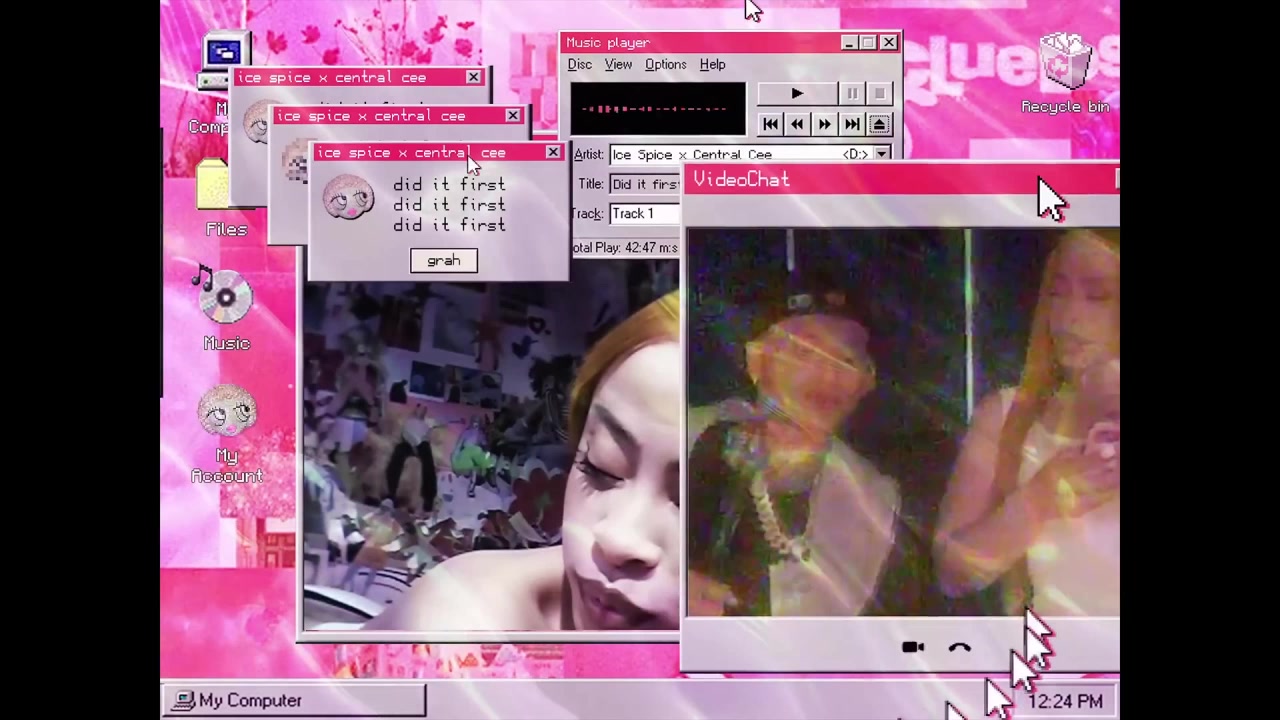Skip to next track in Music player

point(852,124)
